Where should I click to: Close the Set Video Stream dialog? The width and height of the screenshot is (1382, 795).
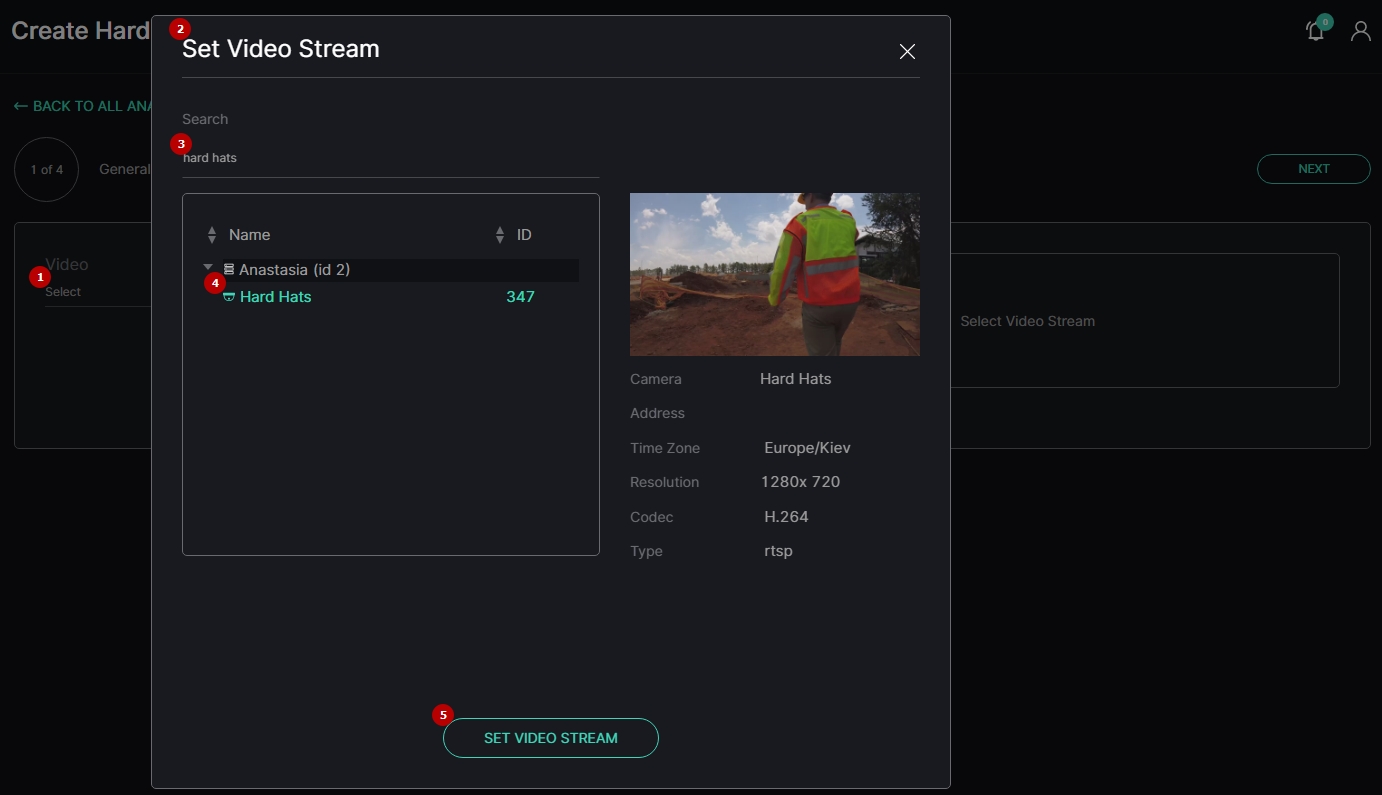pos(907,52)
